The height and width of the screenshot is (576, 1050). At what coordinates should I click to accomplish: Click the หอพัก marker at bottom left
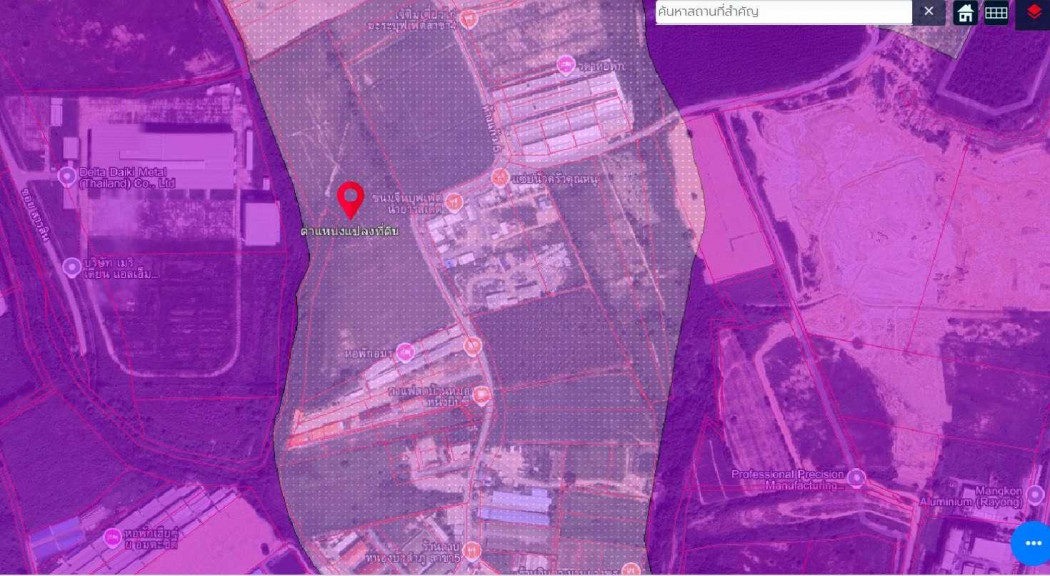(x=113, y=537)
